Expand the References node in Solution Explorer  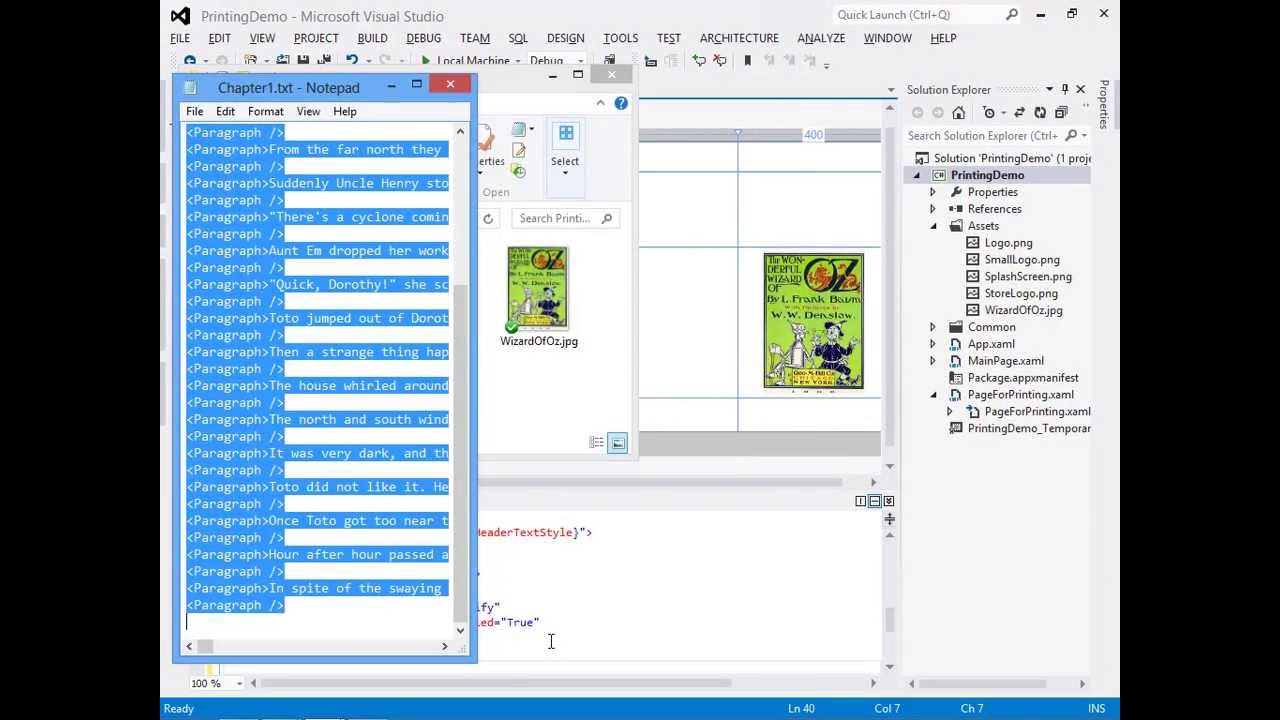[933, 209]
